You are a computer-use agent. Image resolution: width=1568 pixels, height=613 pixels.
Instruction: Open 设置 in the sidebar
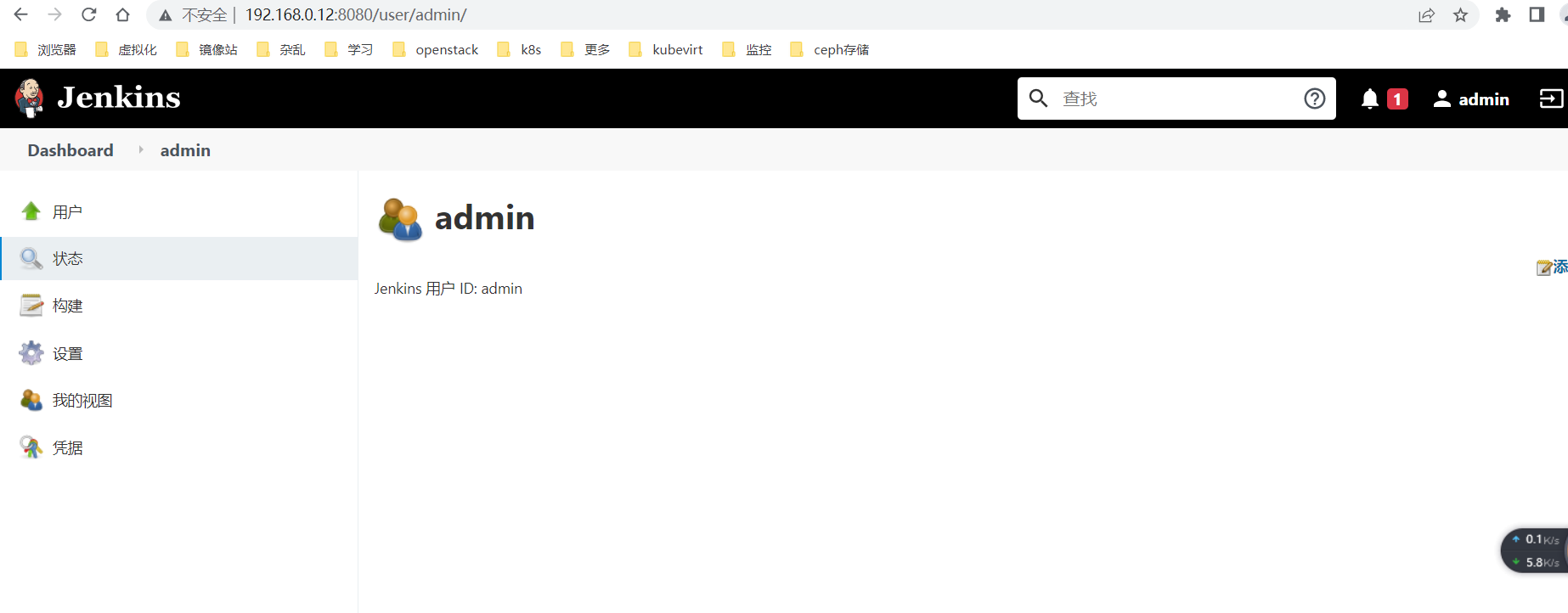tap(67, 354)
